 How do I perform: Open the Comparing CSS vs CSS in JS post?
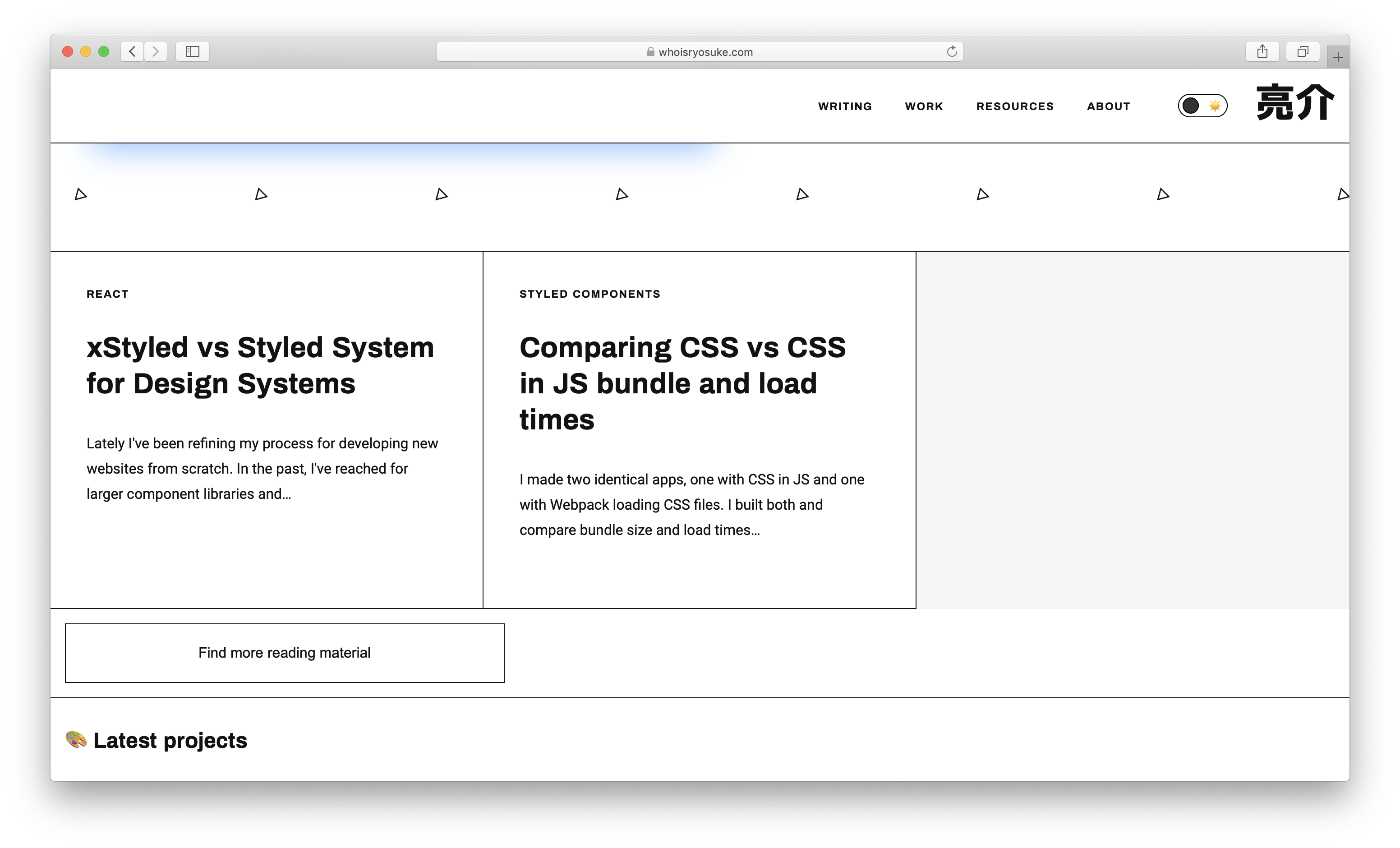(x=682, y=384)
